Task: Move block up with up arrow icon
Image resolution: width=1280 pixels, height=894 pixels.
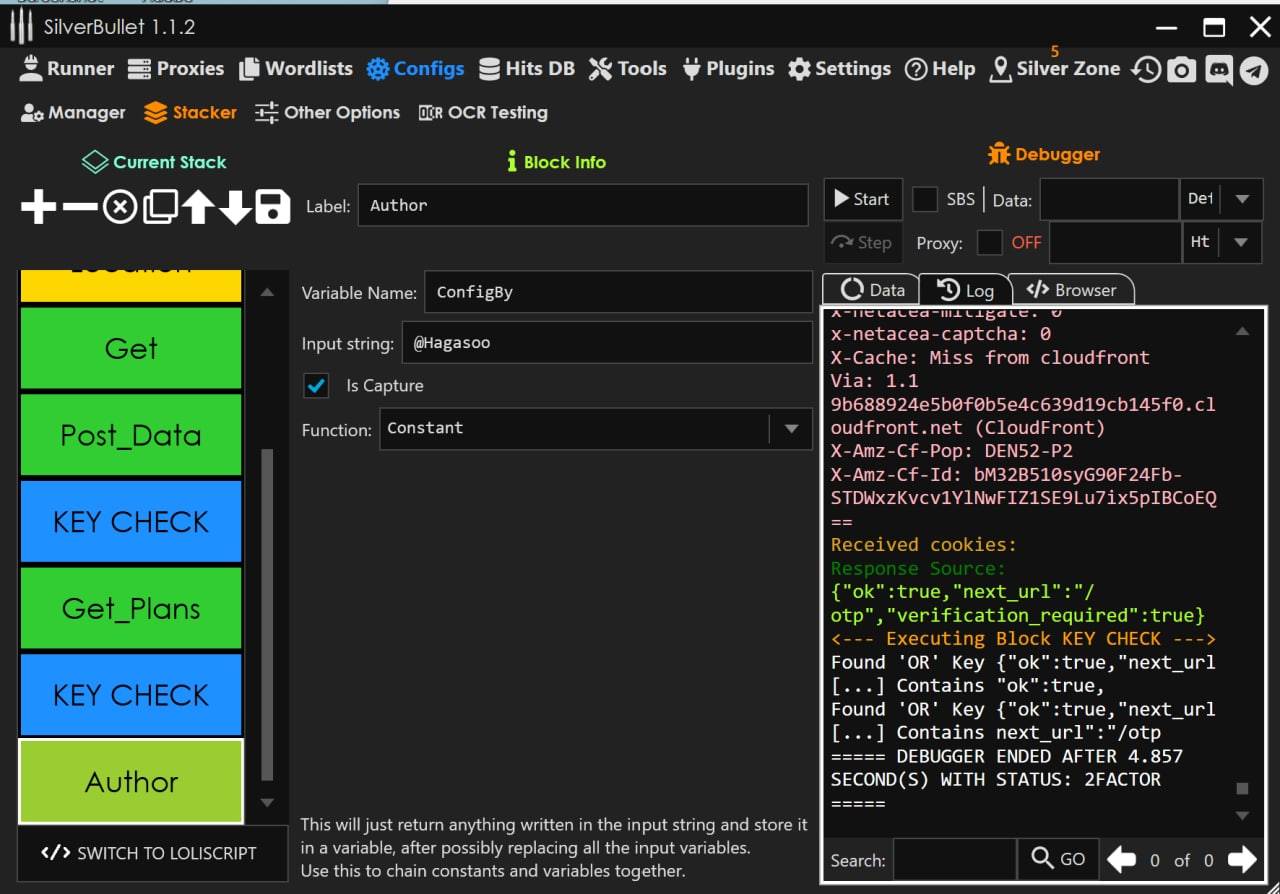Action: [198, 207]
